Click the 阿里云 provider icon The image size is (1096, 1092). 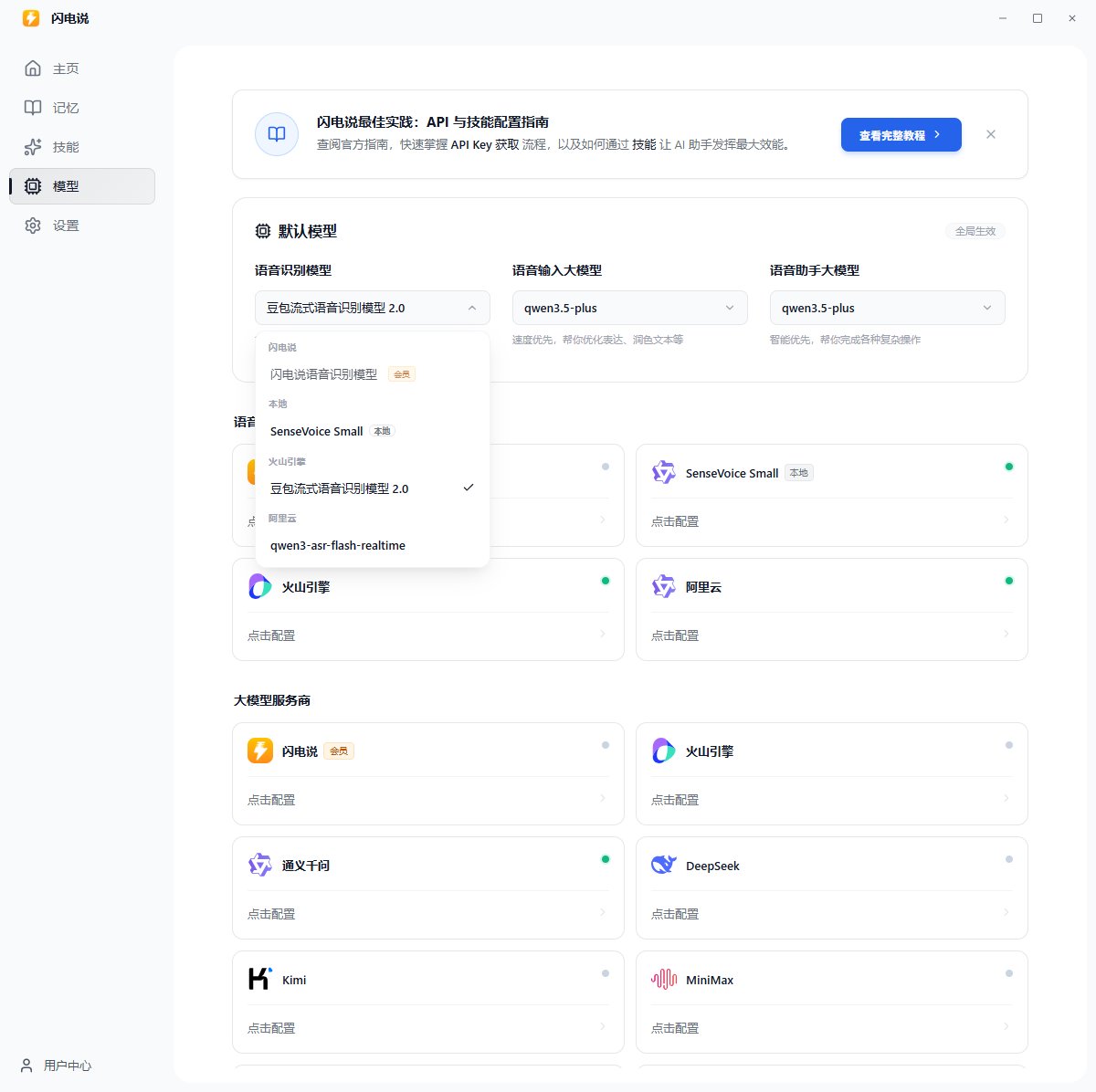[664, 587]
